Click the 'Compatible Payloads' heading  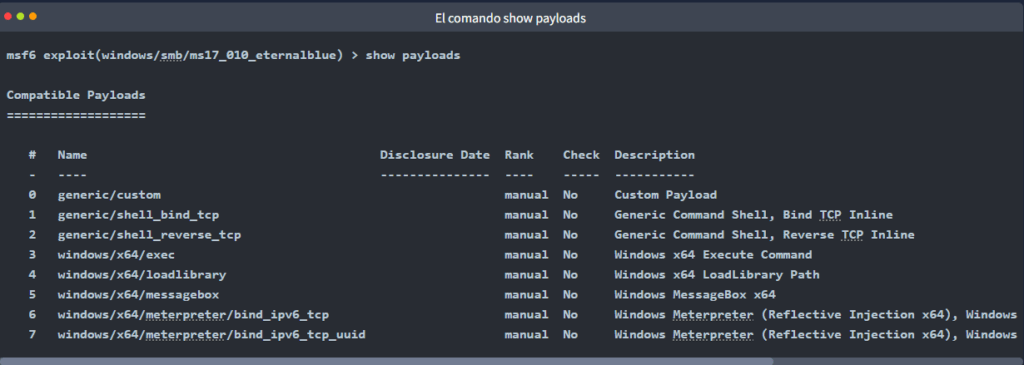(76, 95)
